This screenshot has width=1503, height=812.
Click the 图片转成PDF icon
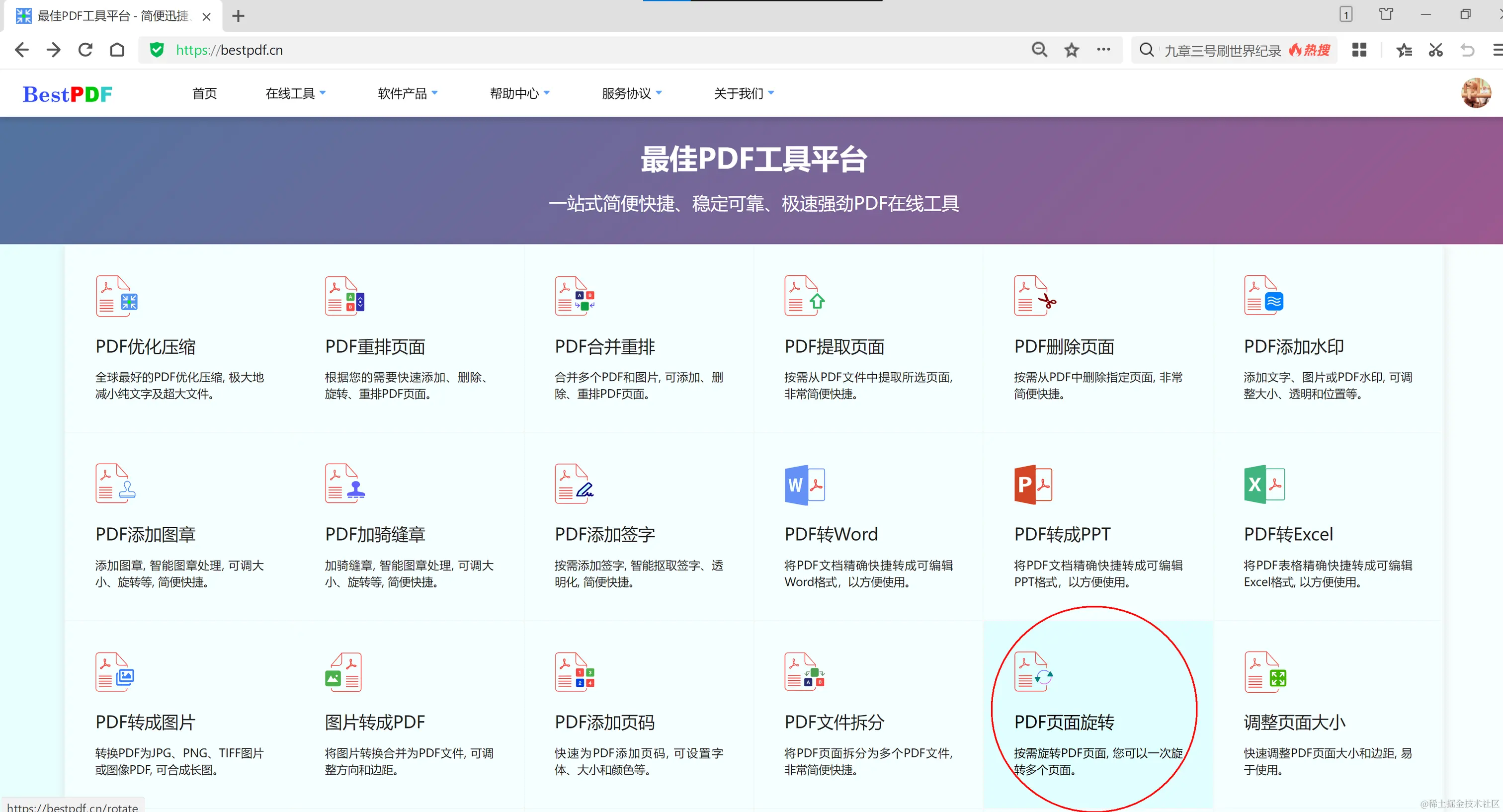pyautogui.click(x=343, y=672)
